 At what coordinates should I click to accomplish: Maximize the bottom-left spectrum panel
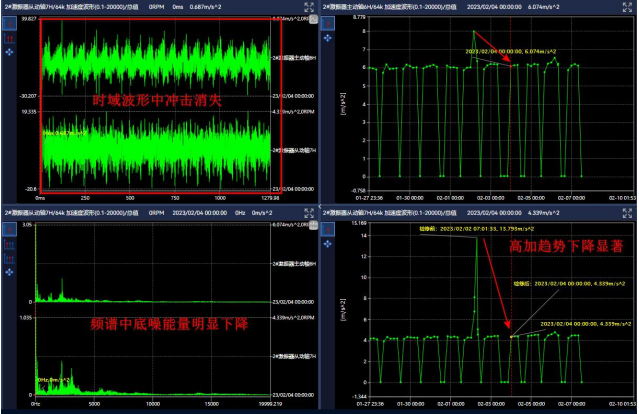pyautogui.click(x=309, y=212)
